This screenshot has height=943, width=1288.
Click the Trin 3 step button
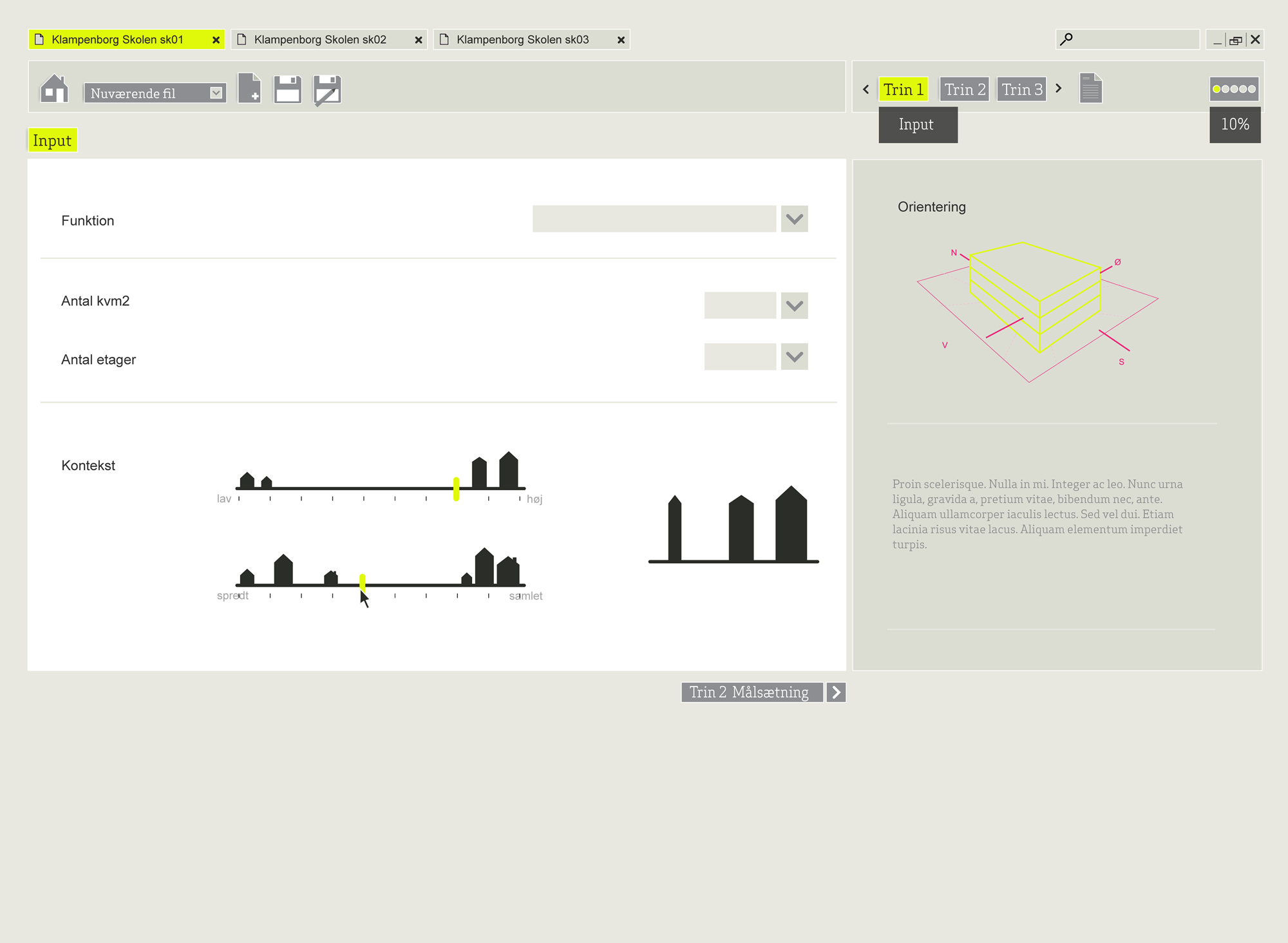(1021, 89)
